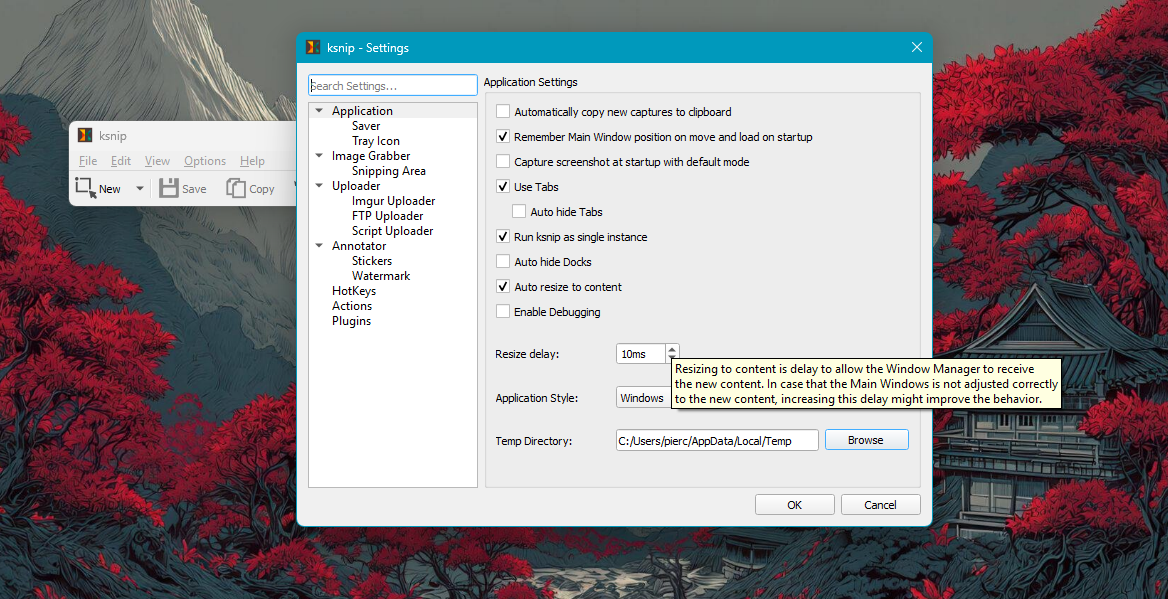Collapse the Annotator settings branch
Viewport: 1168px width, 599px height.
click(x=319, y=245)
